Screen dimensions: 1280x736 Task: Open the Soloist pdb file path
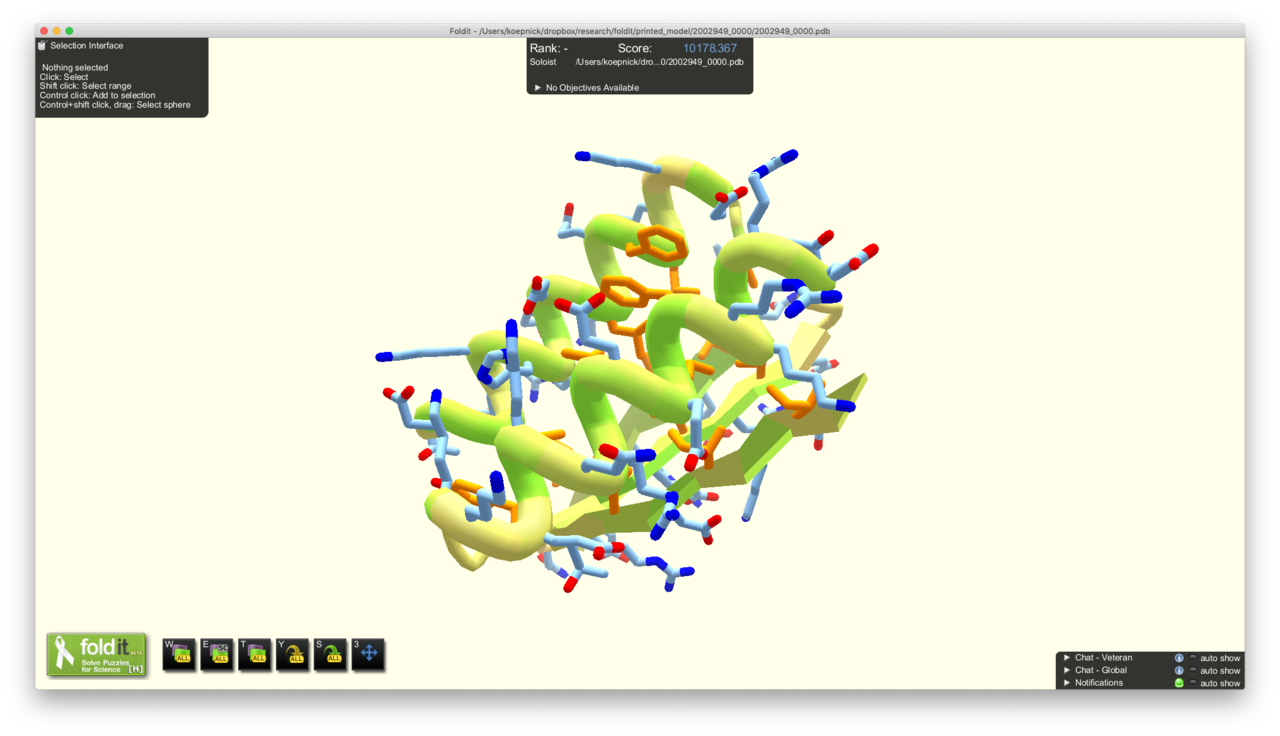(660, 62)
